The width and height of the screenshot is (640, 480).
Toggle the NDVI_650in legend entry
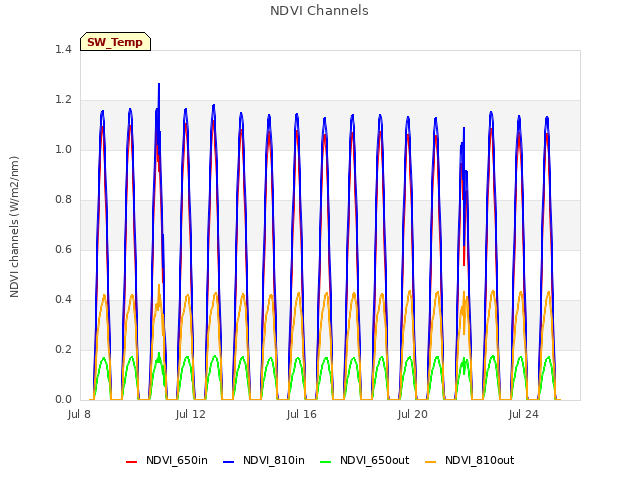(x=167, y=460)
